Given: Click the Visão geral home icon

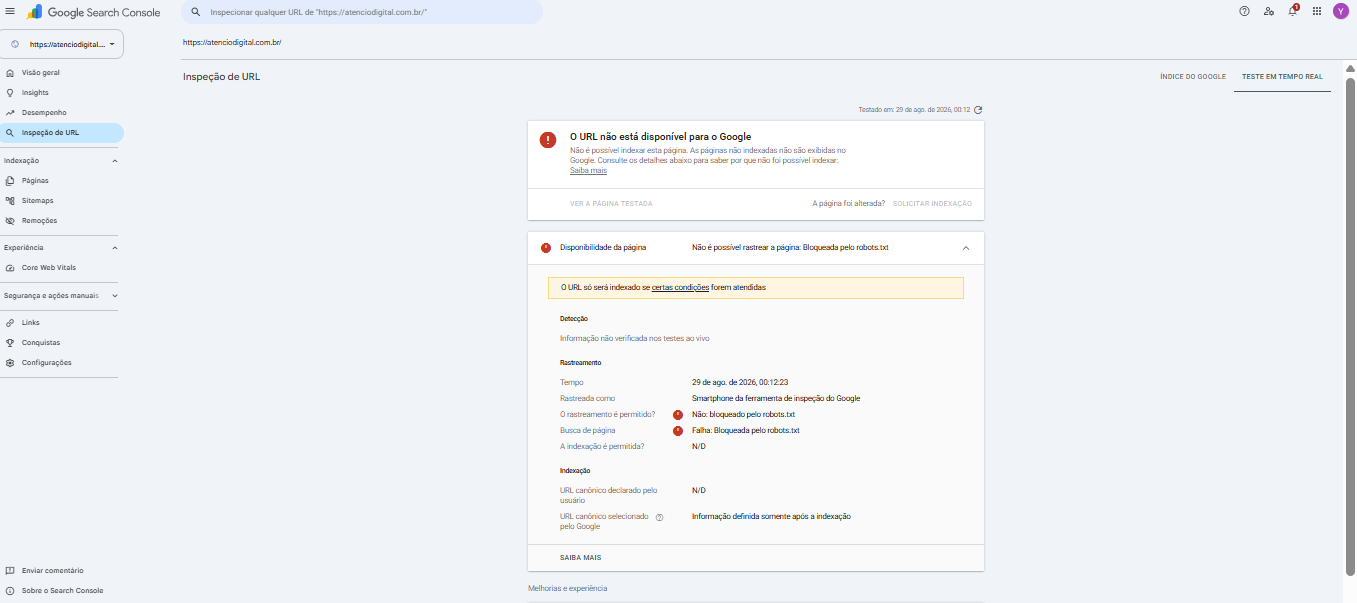Looking at the screenshot, I should pos(10,73).
